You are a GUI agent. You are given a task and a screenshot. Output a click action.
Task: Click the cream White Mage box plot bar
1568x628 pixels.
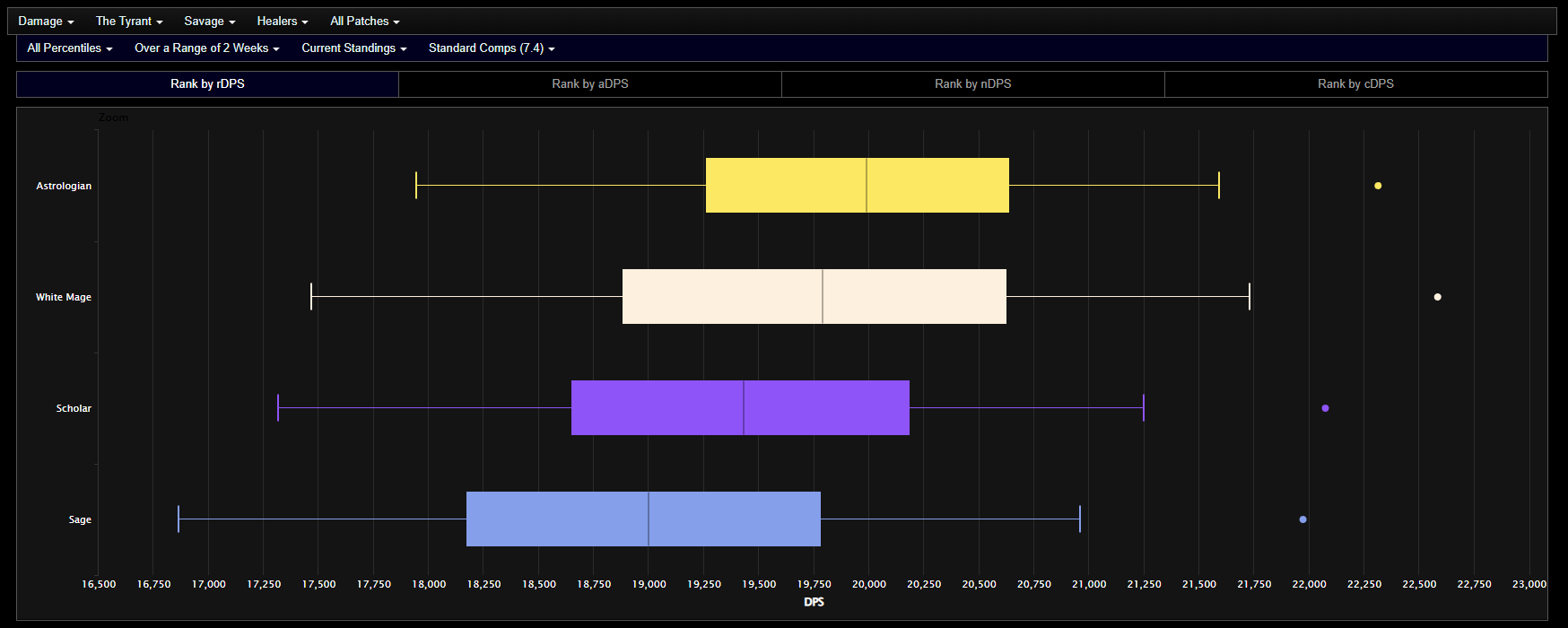(814, 296)
